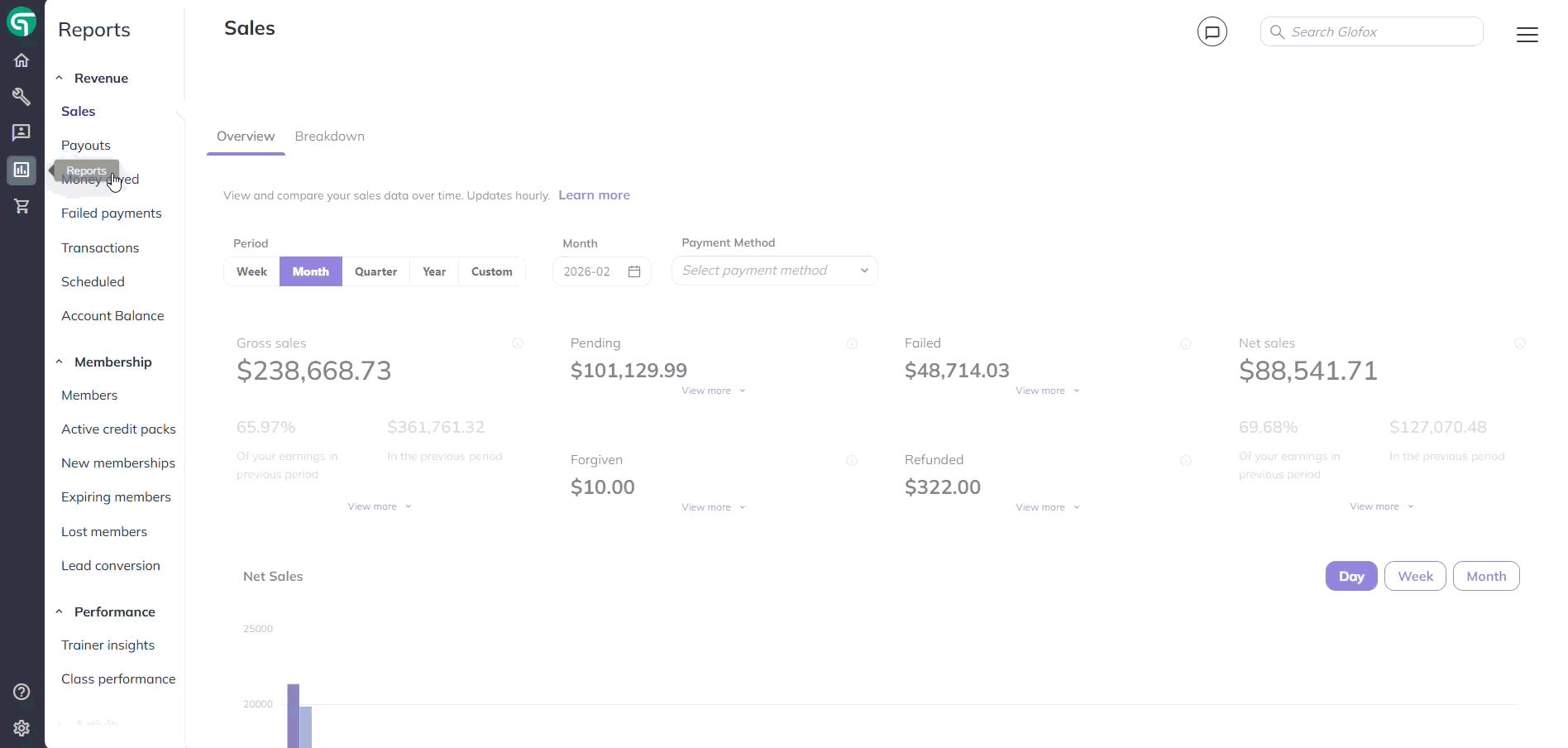Open the Failed payments report
The height and width of the screenshot is (748, 1568).
click(x=112, y=213)
